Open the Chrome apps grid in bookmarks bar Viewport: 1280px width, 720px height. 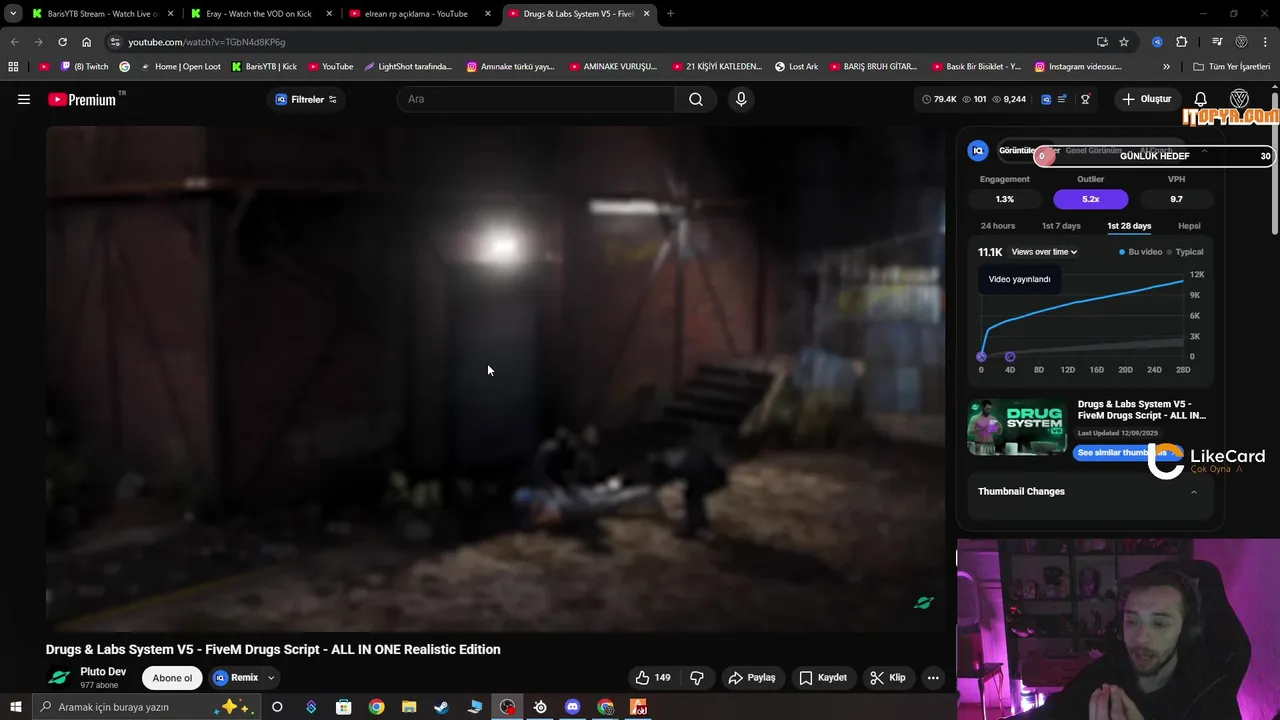point(13,67)
